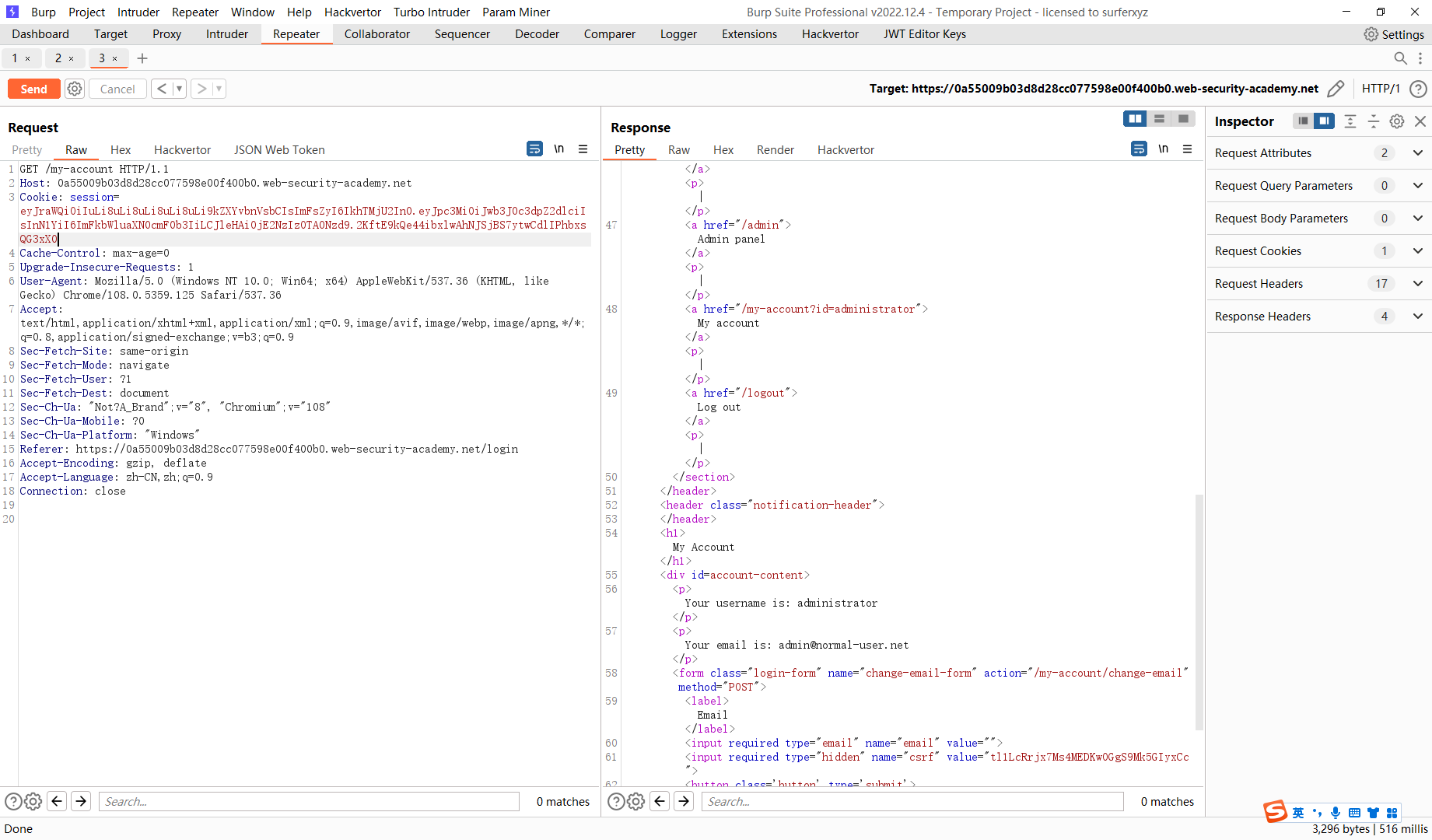Open help icon beside HTTP/1
The image size is (1432, 840).
1418,89
